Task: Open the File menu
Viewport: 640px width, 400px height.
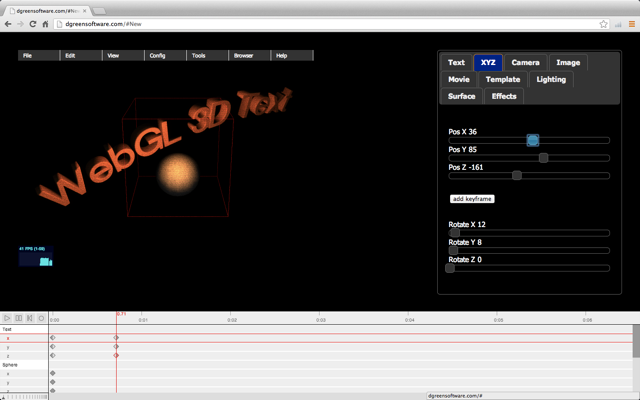Action: pos(27,56)
